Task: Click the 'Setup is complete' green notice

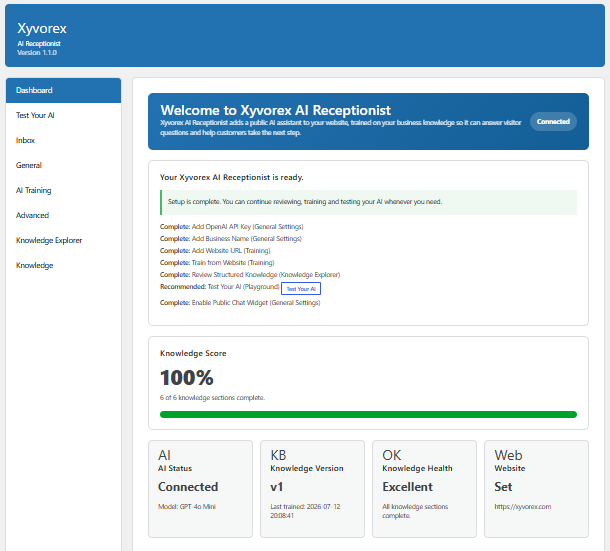Action: click(368, 202)
